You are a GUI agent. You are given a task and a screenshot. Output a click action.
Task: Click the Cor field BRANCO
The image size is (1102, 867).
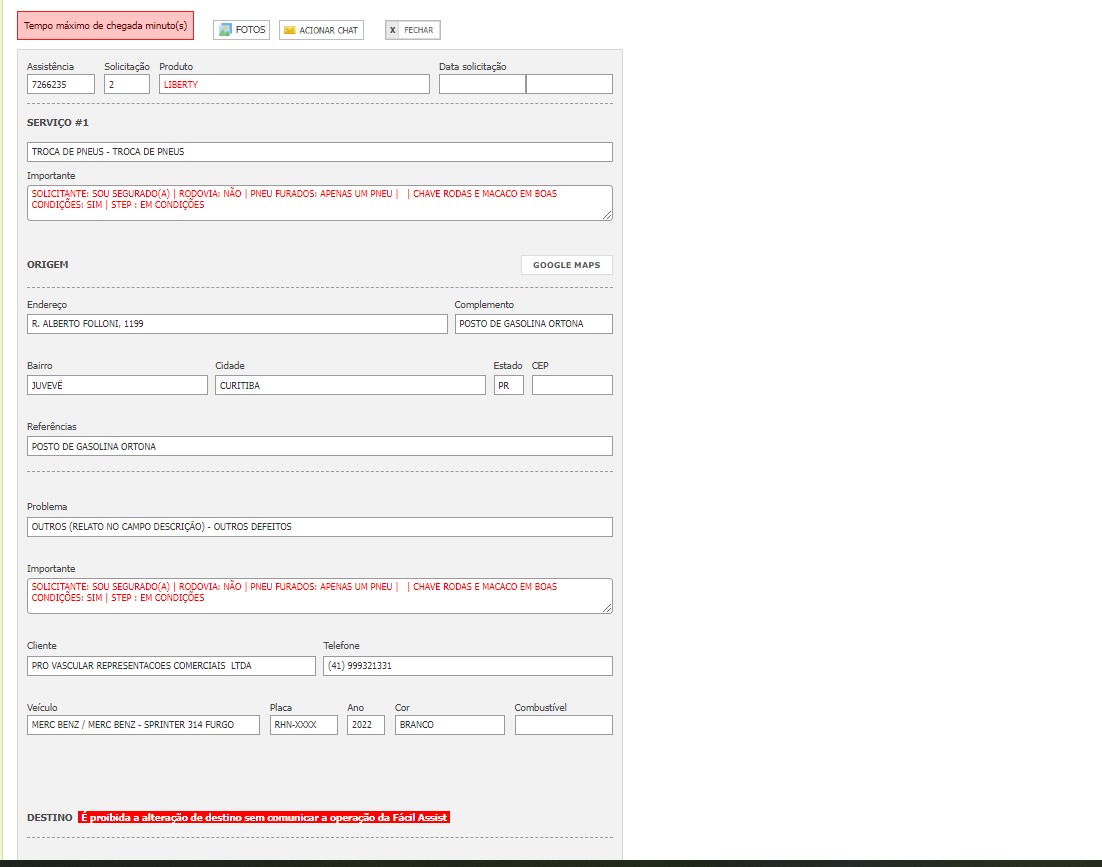[x=450, y=725]
